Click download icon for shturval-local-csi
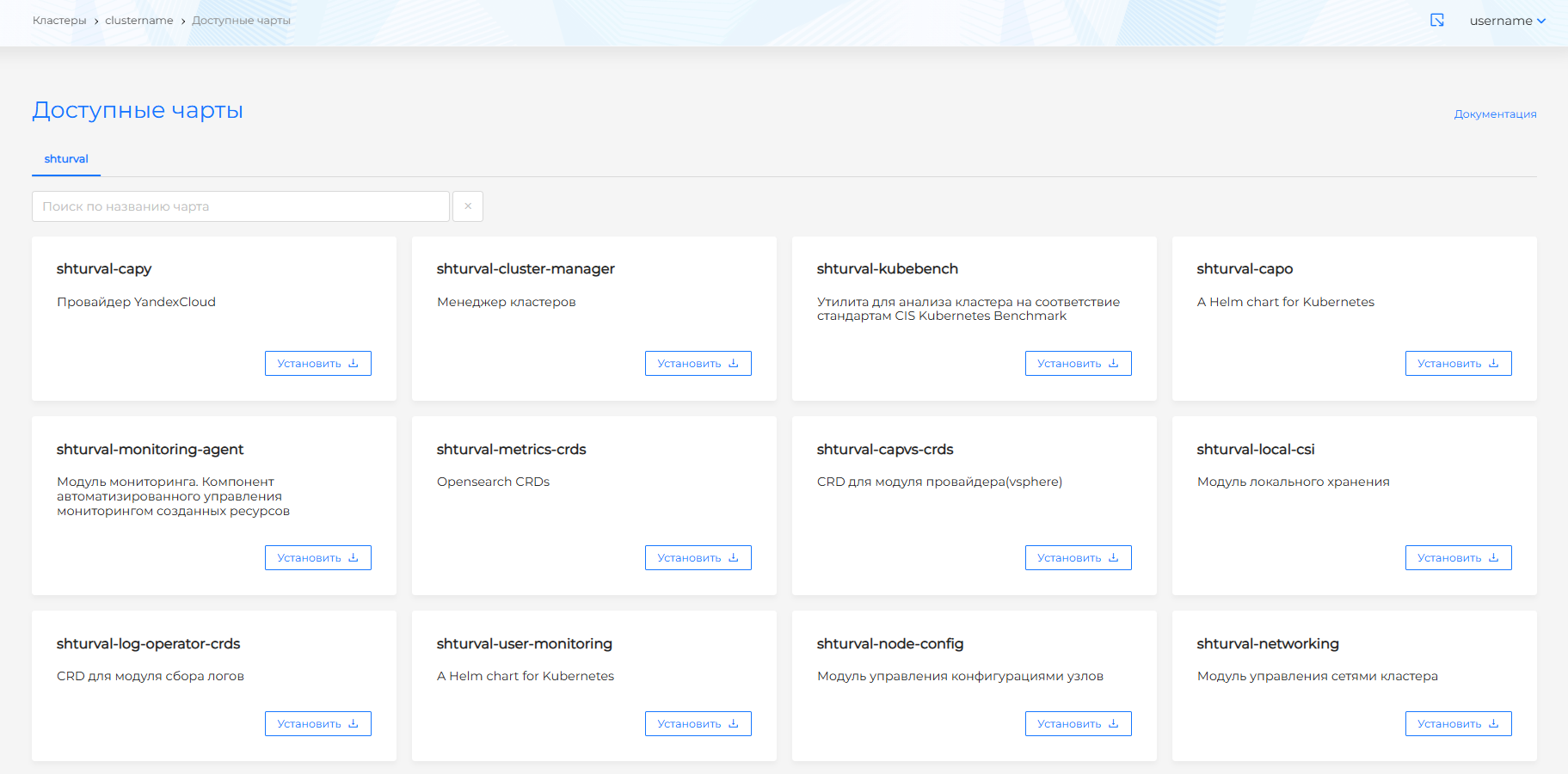Screen dimensions: 1568x774 point(1494,558)
